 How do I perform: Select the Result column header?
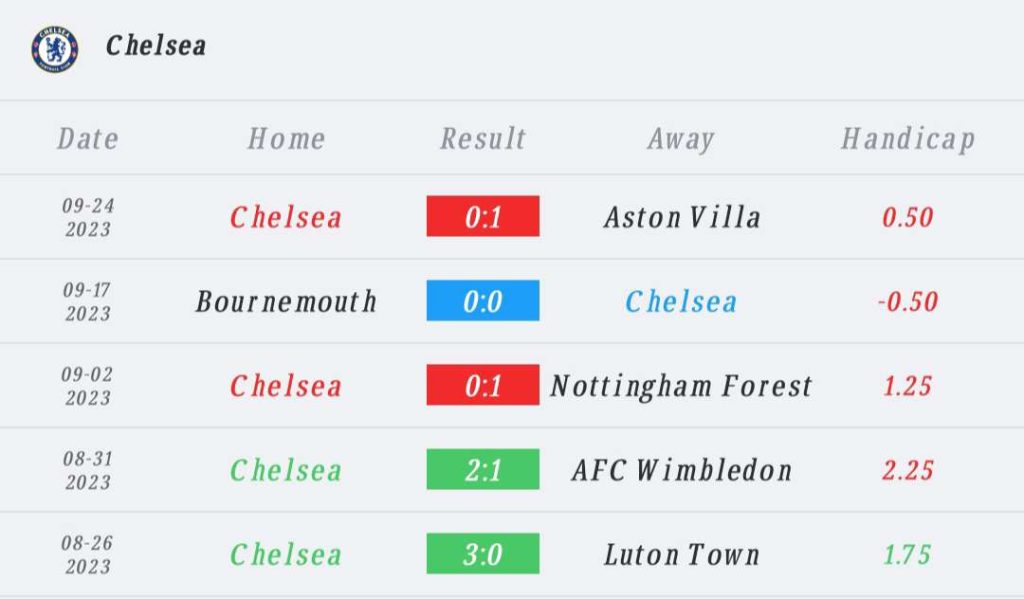pos(483,139)
